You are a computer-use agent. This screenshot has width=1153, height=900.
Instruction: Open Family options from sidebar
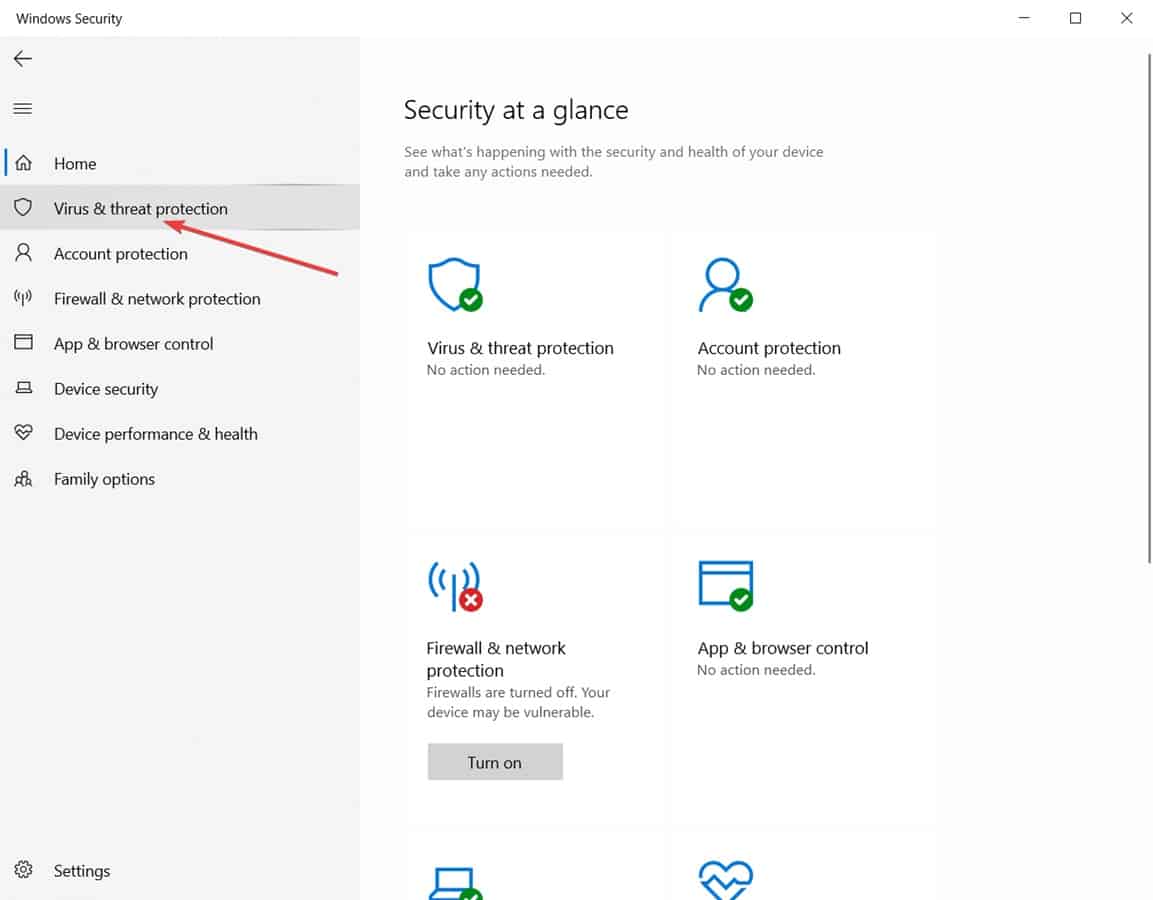point(180,479)
